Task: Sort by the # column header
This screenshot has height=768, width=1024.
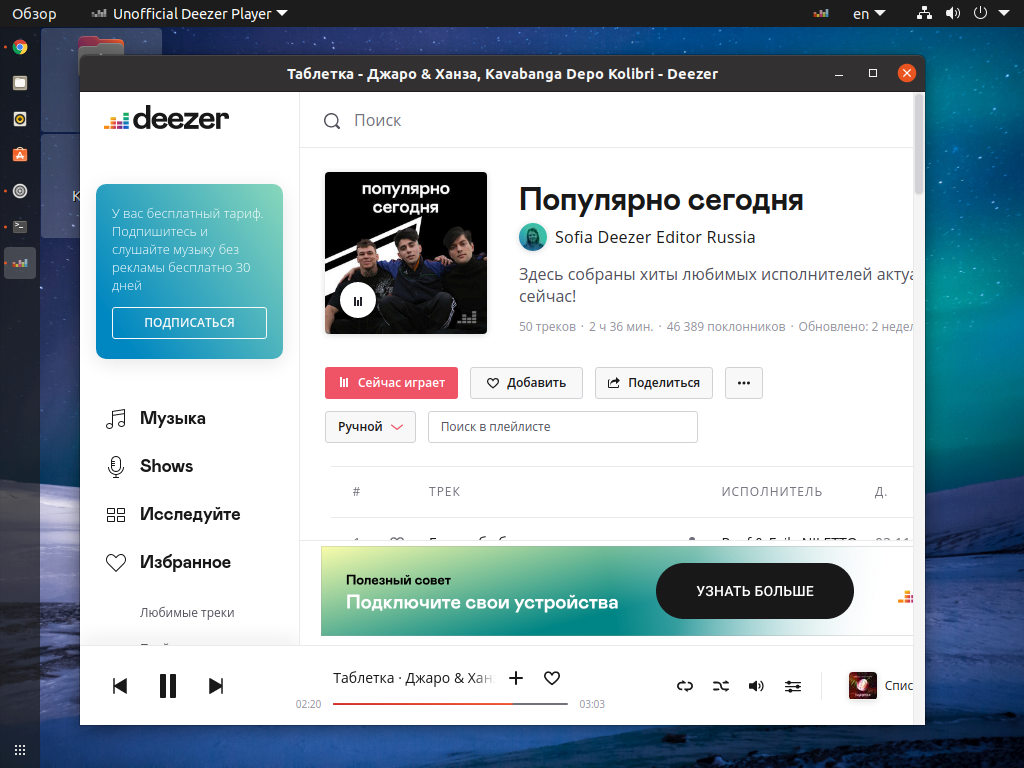Action: (x=357, y=492)
